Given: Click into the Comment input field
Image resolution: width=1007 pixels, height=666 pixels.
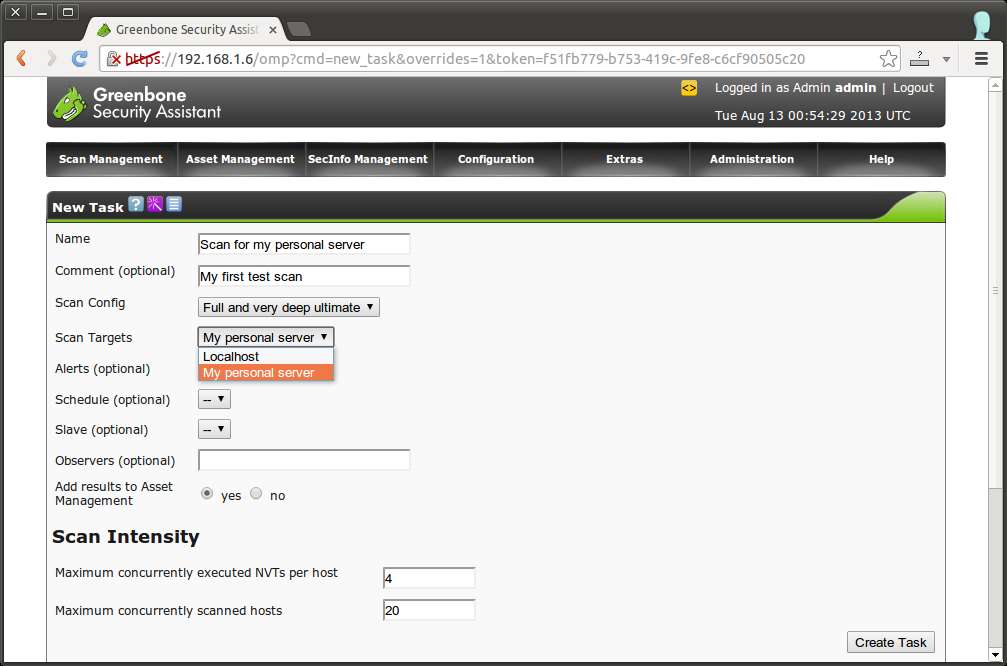Looking at the screenshot, I should (x=304, y=276).
